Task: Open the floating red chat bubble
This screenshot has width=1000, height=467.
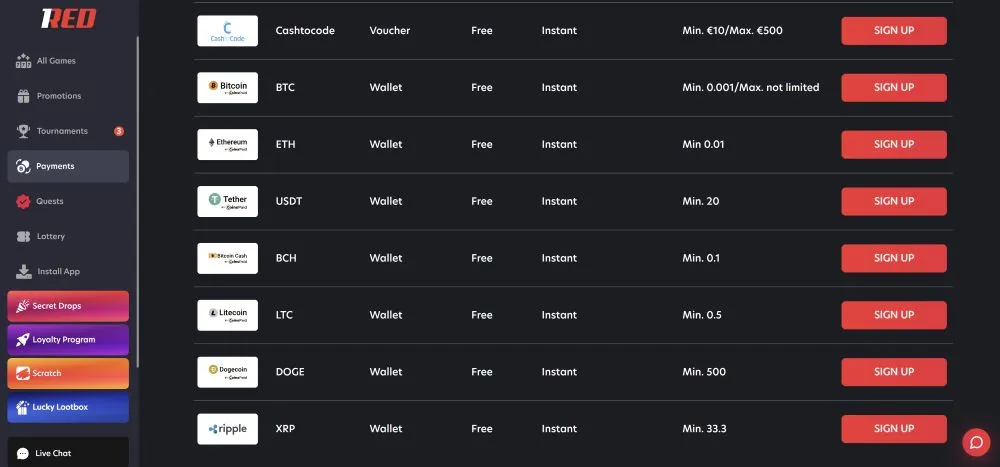Action: coord(976,443)
